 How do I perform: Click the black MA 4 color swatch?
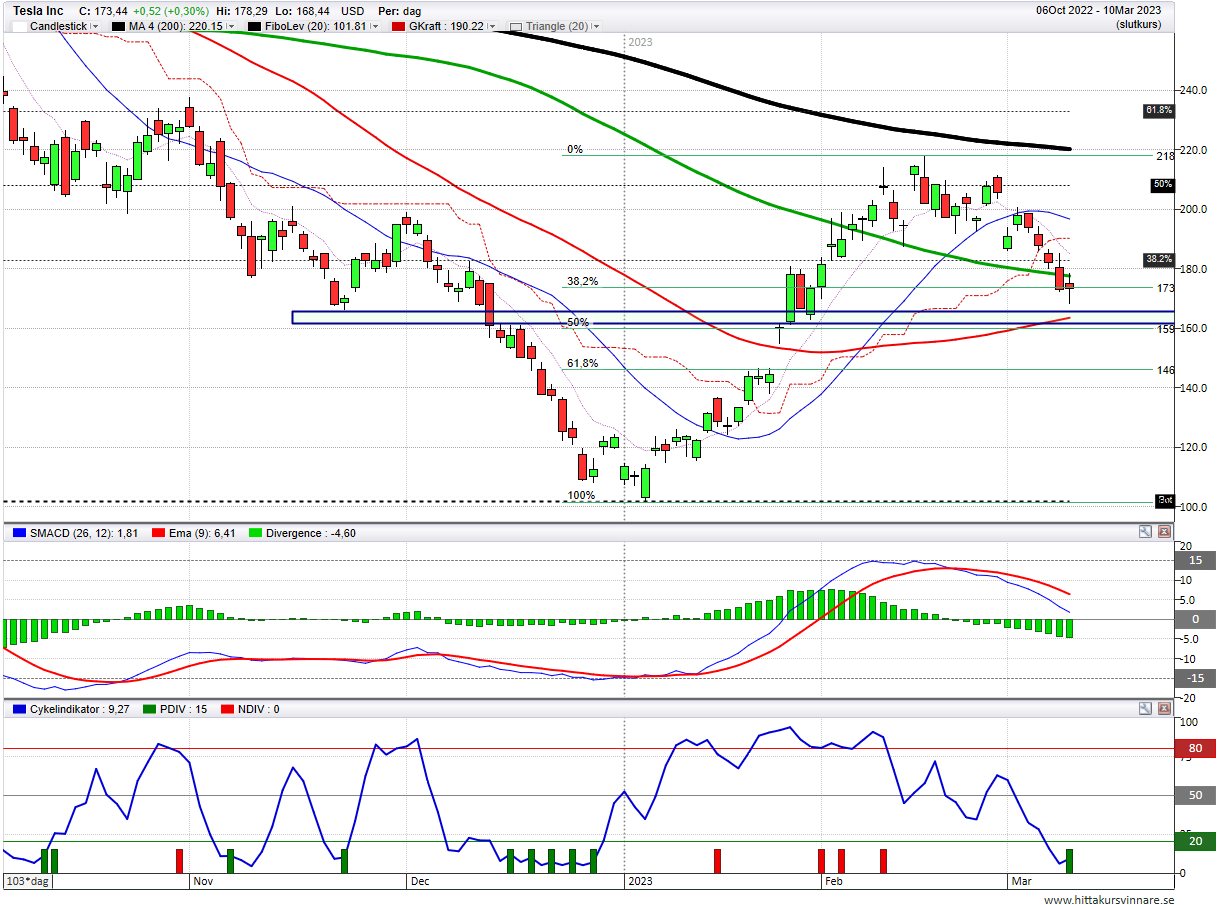click(x=119, y=26)
